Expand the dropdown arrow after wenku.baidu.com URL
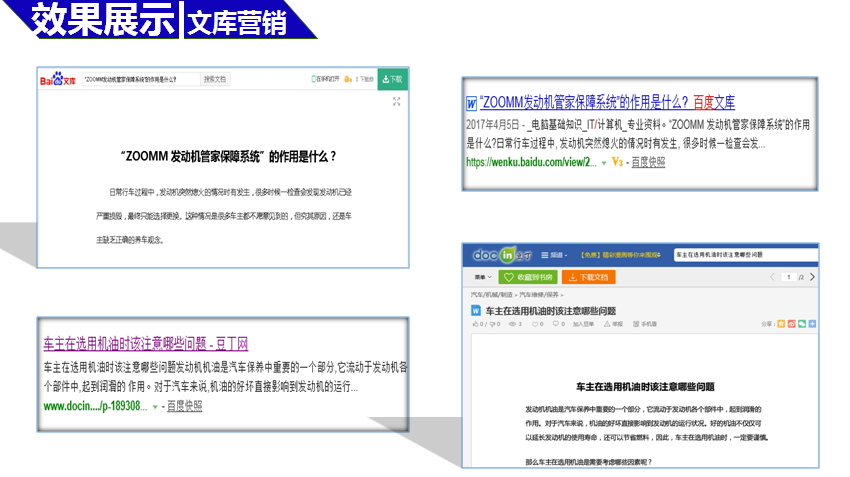 pyautogui.click(x=604, y=163)
